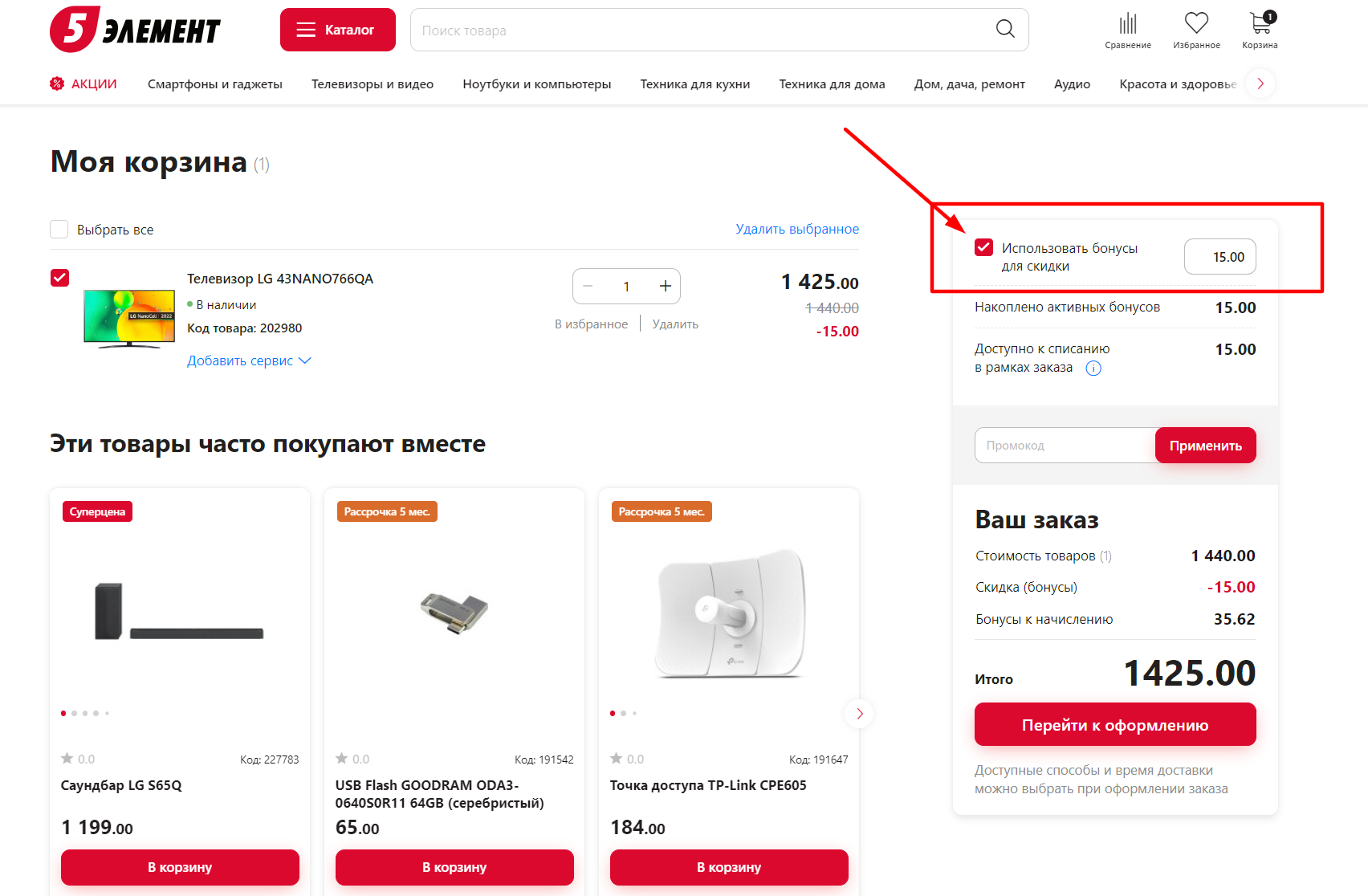This screenshot has height=896, width=1368.
Task: Open the Каталог menu
Action: pyautogui.click(x=337, y=30)
